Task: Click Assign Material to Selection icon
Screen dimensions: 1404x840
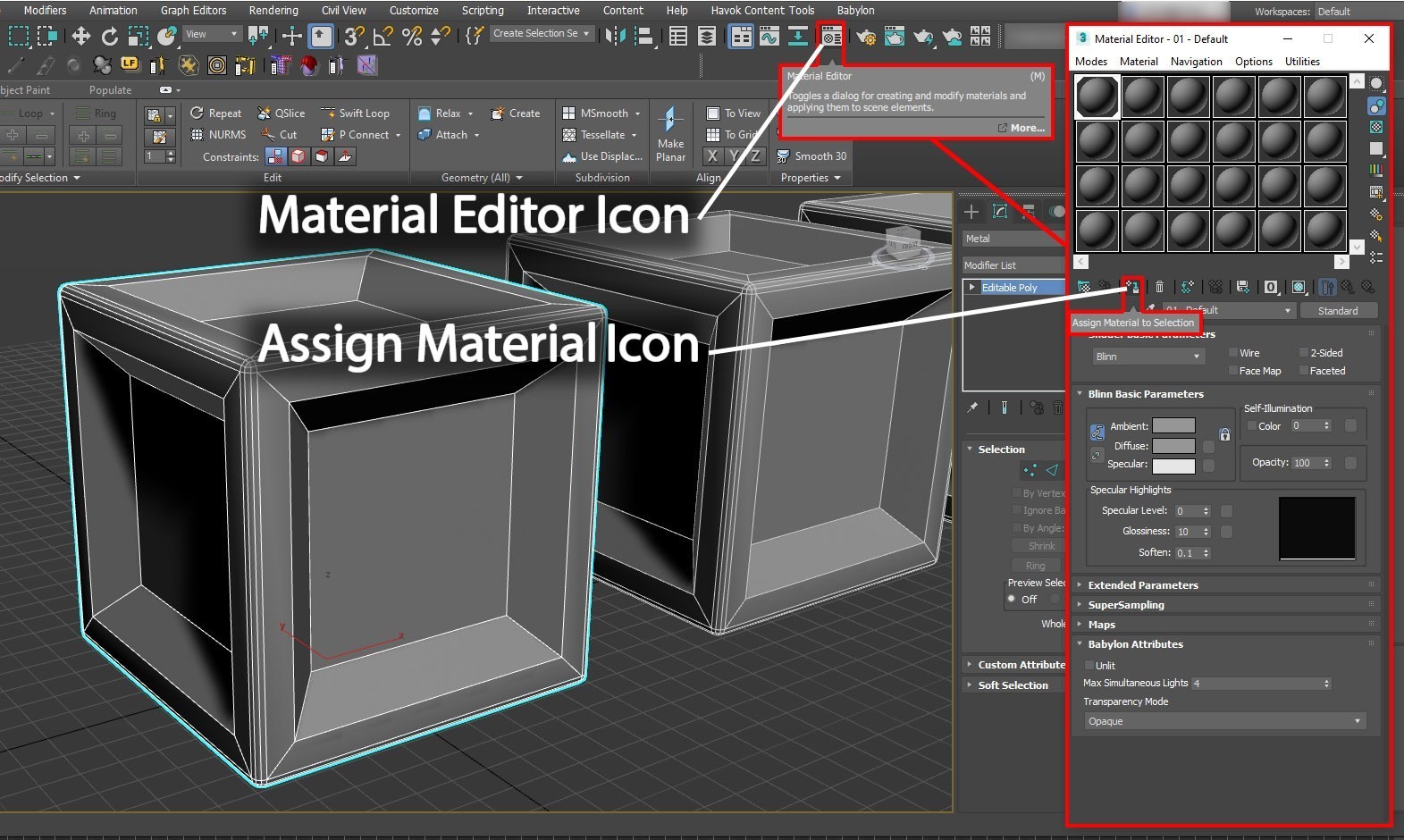Action: 1132,287
